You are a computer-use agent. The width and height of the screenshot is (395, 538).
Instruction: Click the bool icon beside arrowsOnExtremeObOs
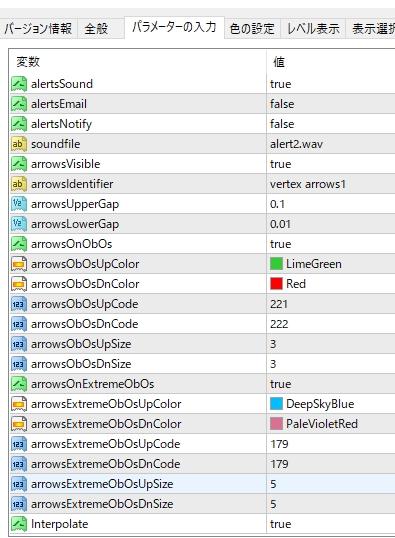point(19,384)
